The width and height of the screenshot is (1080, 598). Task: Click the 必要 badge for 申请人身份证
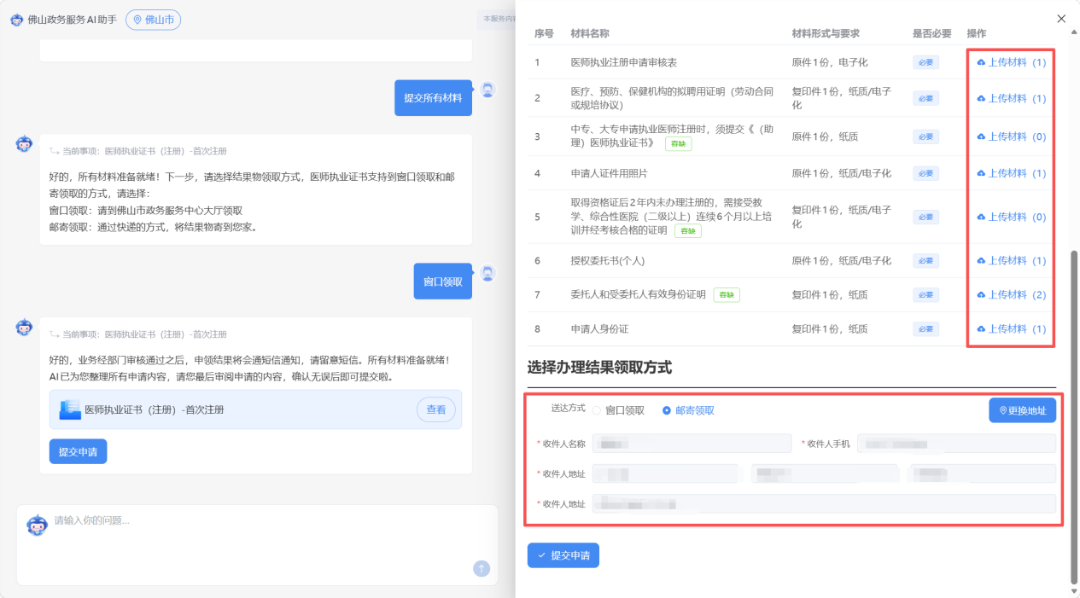coord(926,329)
